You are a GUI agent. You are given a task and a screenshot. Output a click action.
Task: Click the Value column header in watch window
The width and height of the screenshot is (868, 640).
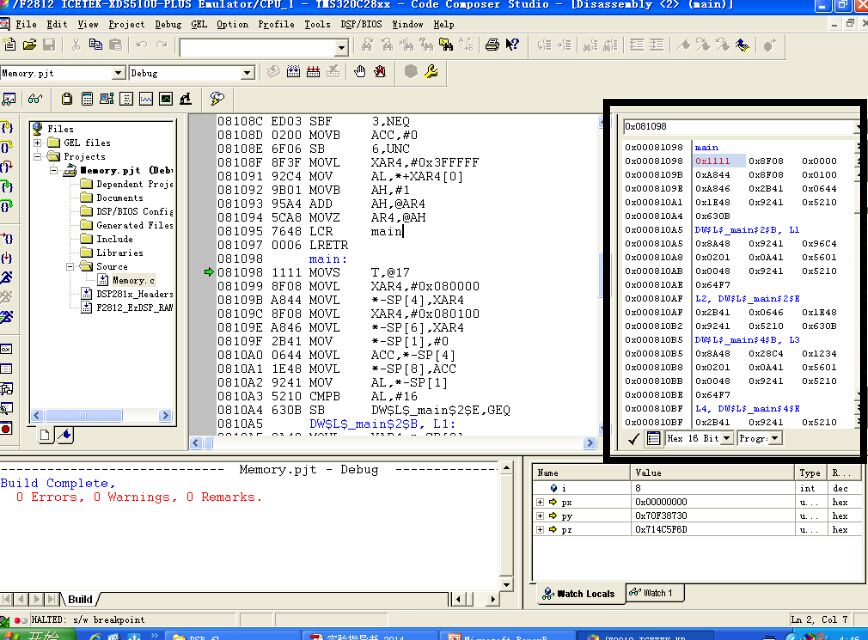pos(712,473)
